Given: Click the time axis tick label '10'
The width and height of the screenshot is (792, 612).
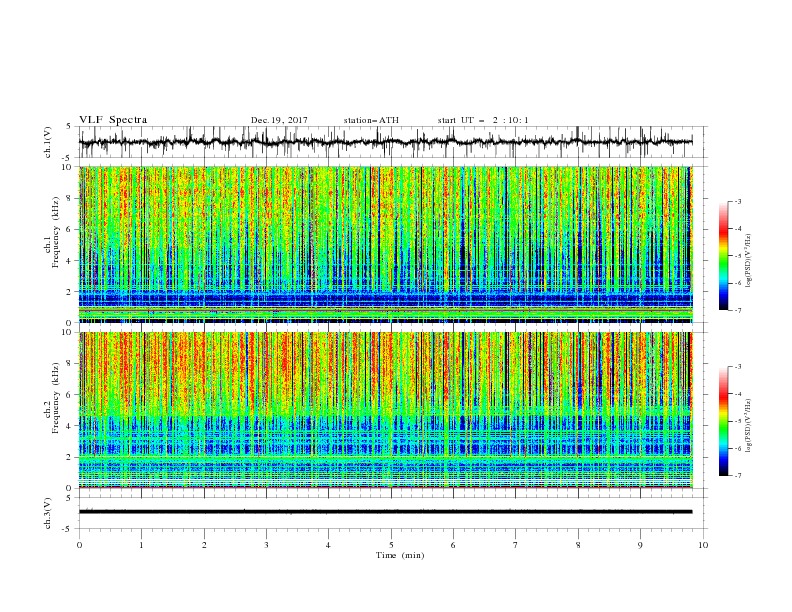Looking at the screenshot, I should pyautogui.click(x=703, y=545).
